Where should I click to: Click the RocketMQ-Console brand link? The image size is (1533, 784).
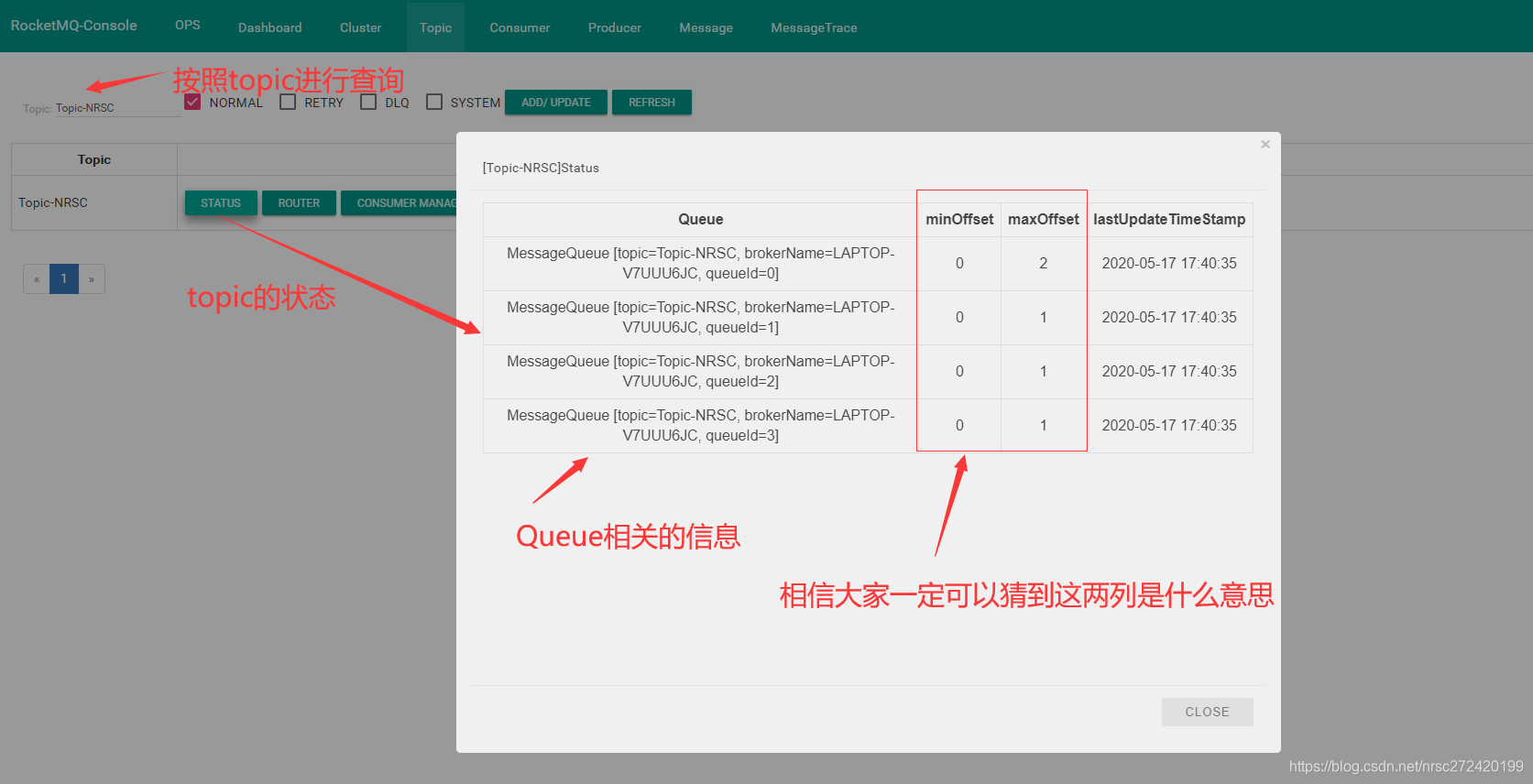pos(74,26)
